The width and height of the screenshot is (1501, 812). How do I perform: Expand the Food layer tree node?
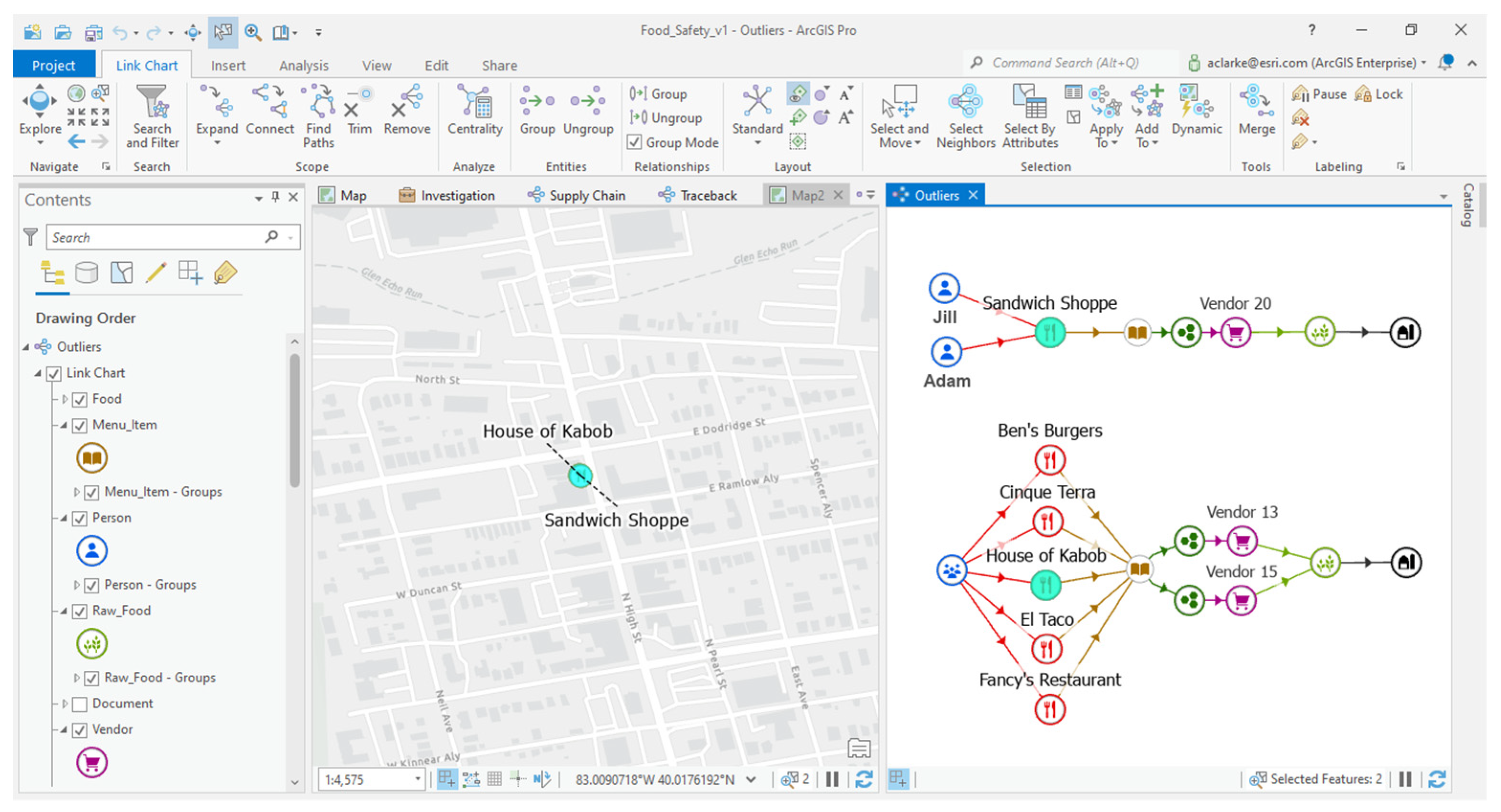(x=65, y=400)
